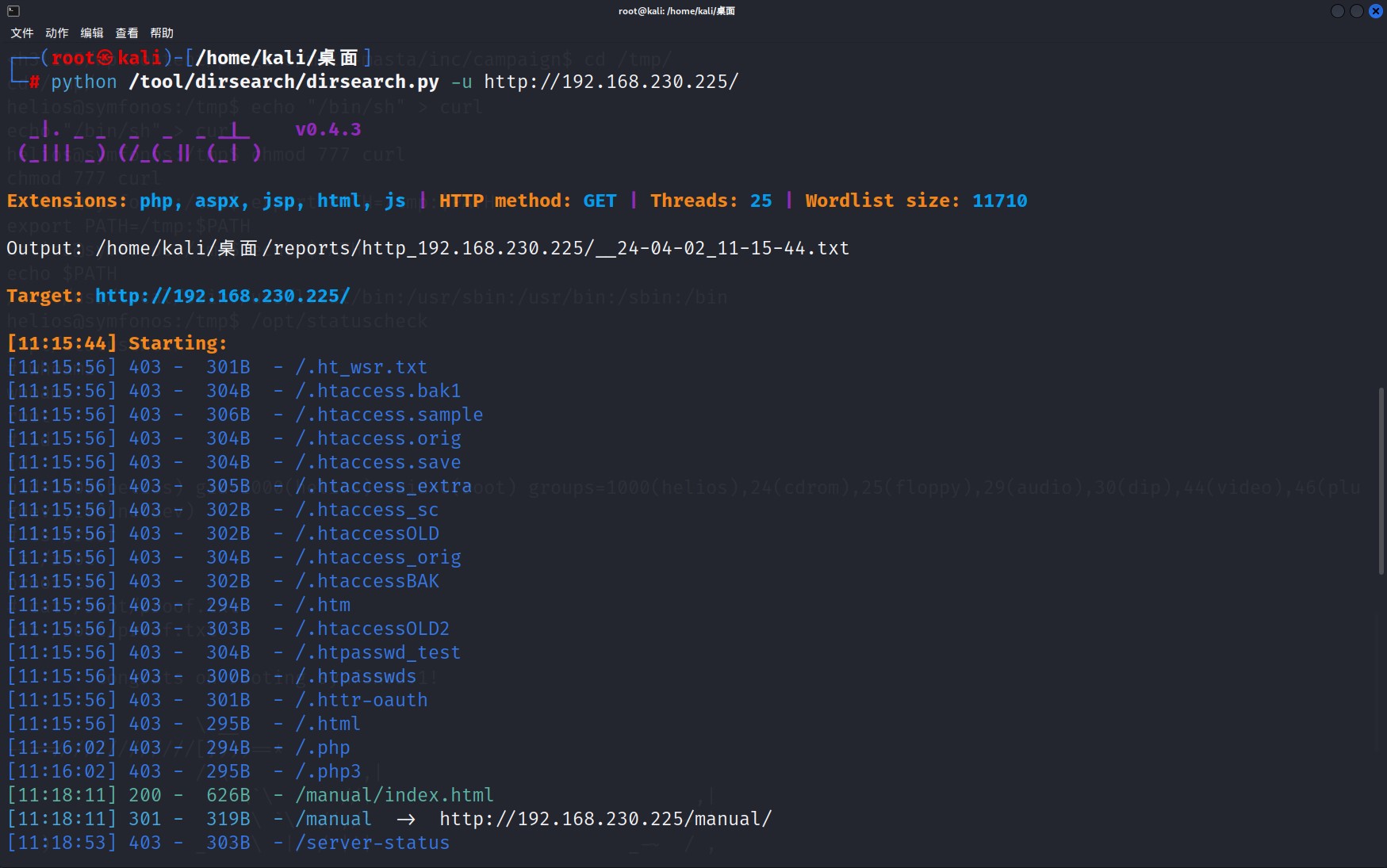Close the terminal window

tap(1376, 10)
